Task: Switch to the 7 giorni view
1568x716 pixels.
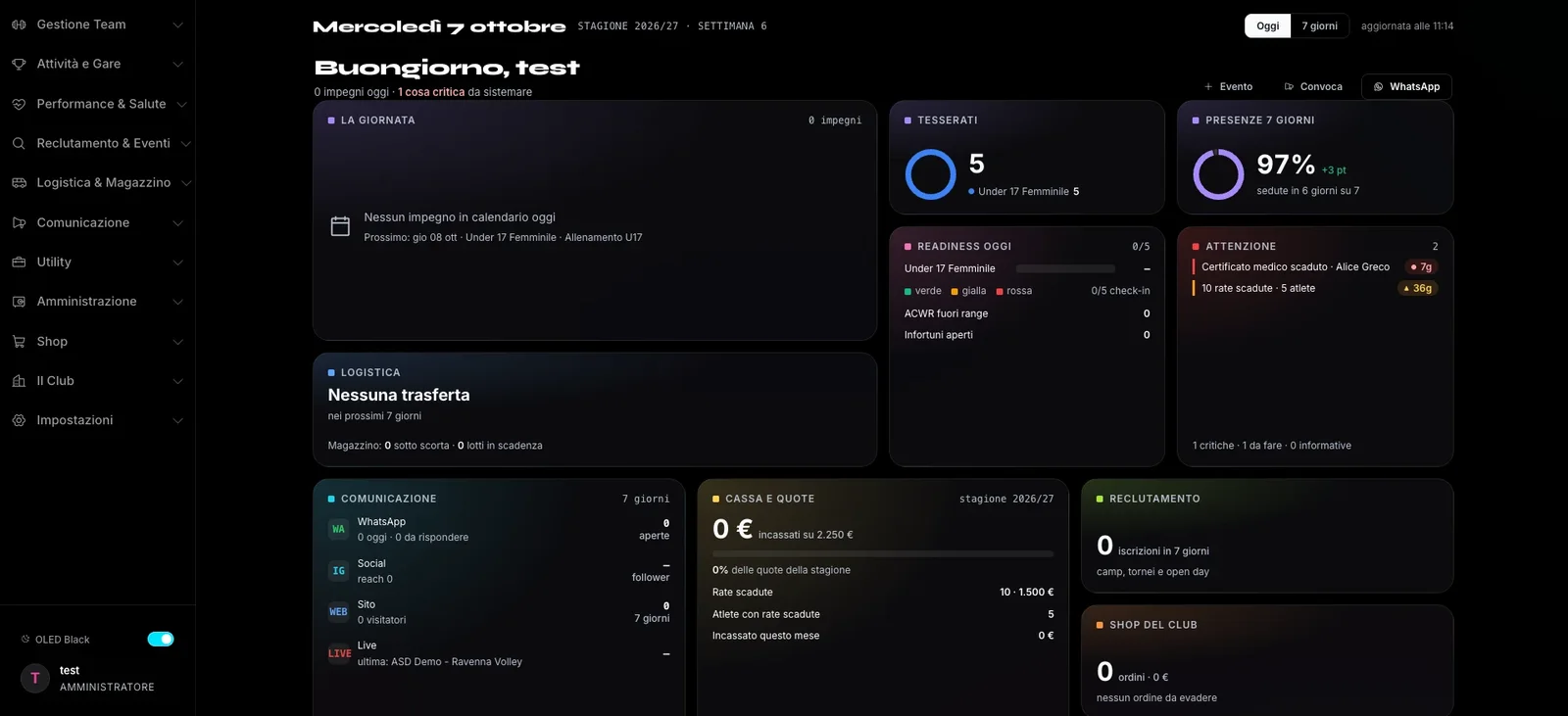Action: click(x=1319, y=25)
